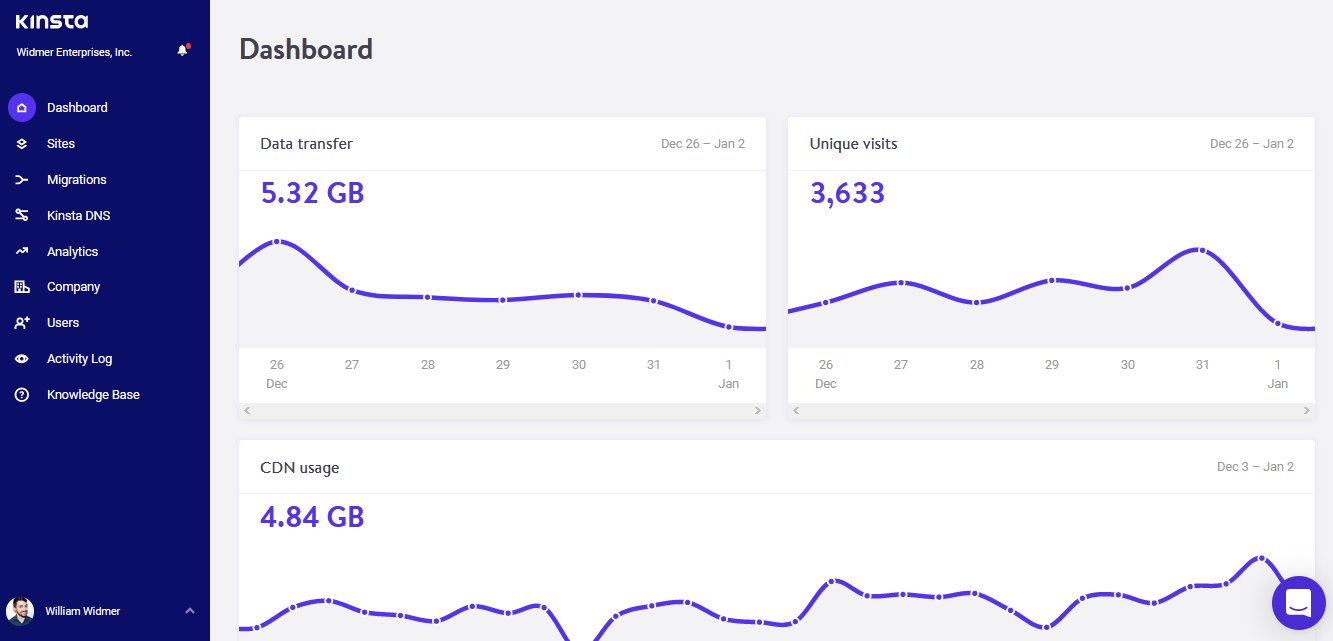Screen dimensions: 1333x641
Task: Click the Unique visits card title
Action: point(853,144)
